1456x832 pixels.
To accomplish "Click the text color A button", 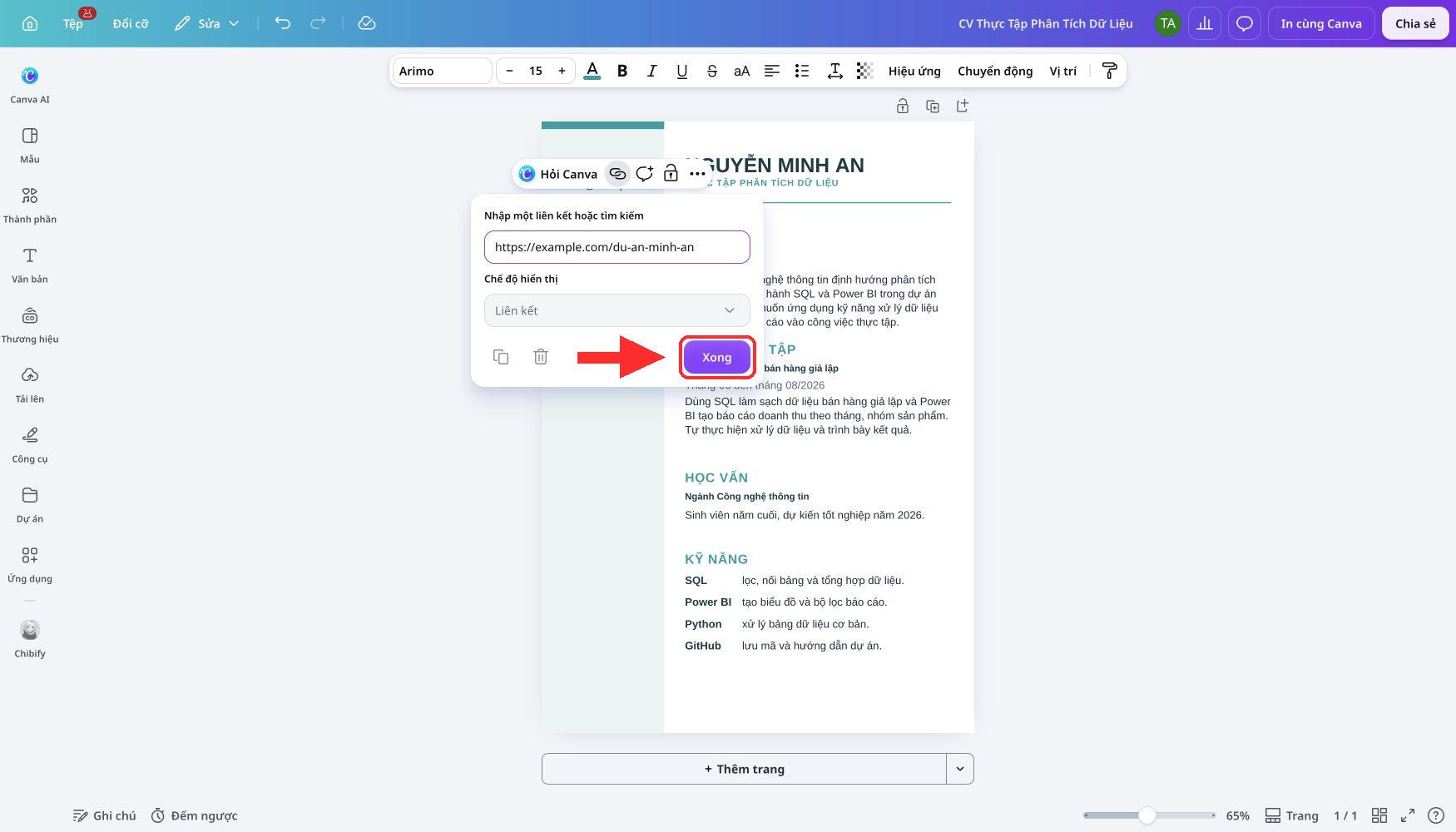I will point(592,71).
